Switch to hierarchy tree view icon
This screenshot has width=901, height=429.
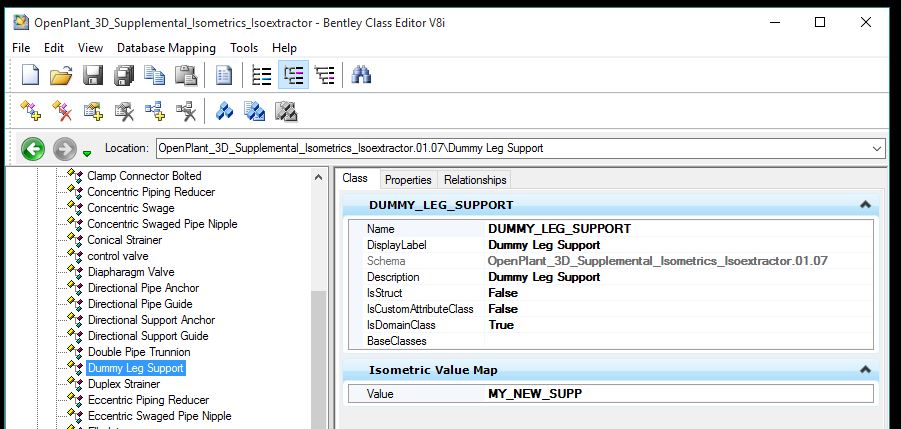point(325,75)
